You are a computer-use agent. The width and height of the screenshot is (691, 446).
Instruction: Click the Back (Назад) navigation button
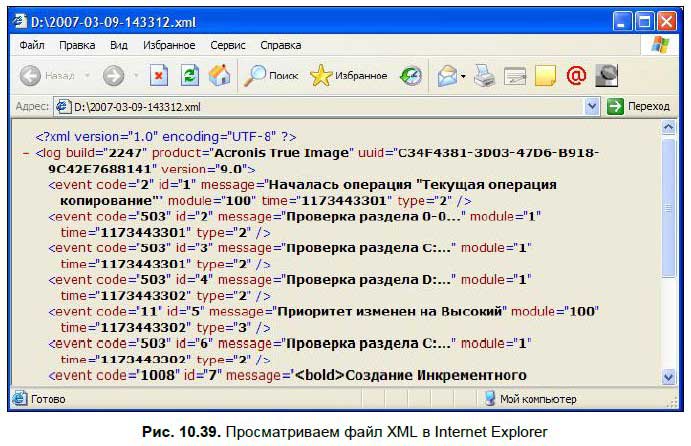tap(45, 76)
